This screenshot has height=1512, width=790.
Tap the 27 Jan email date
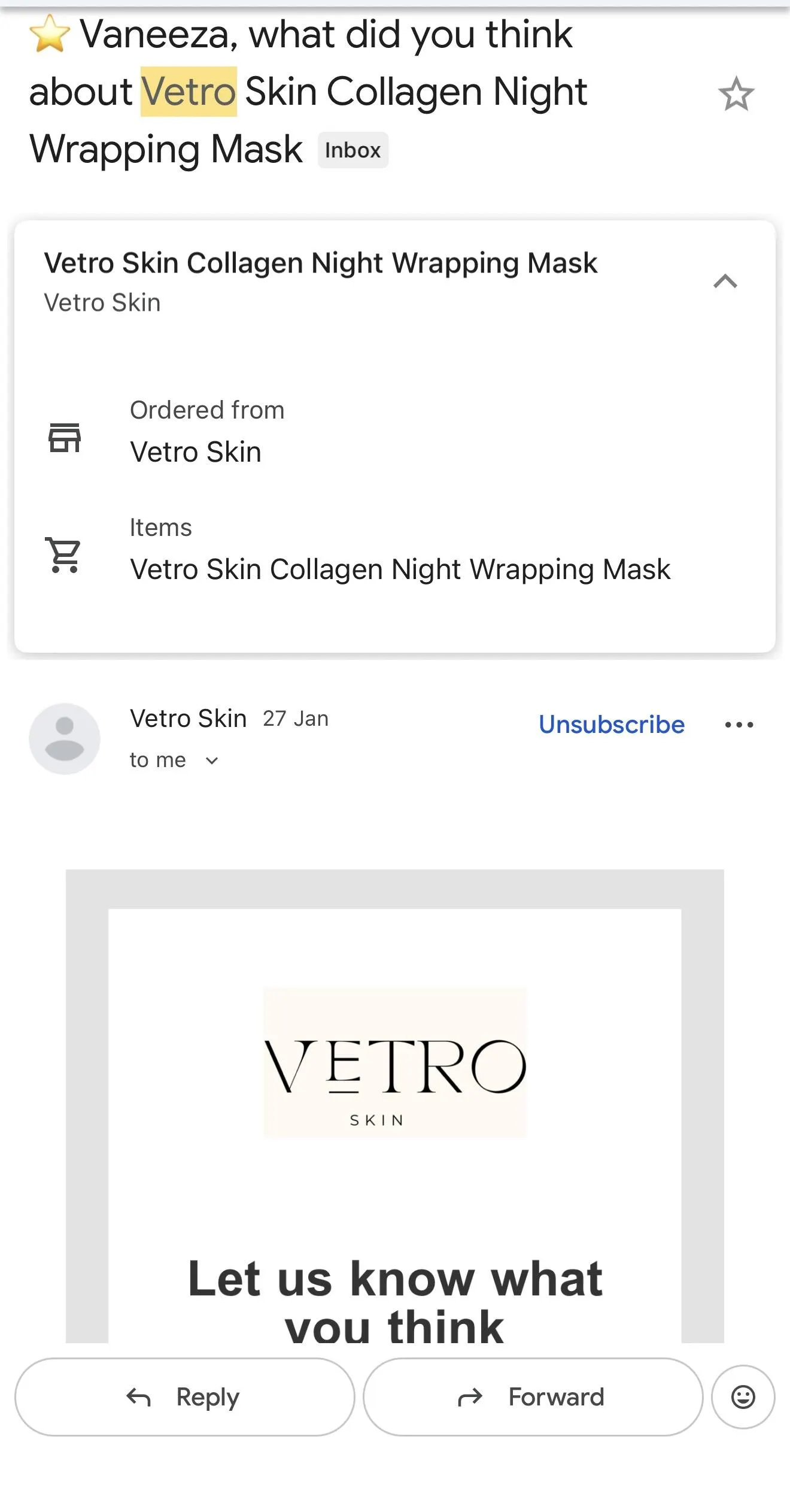[x=296, y=719]
